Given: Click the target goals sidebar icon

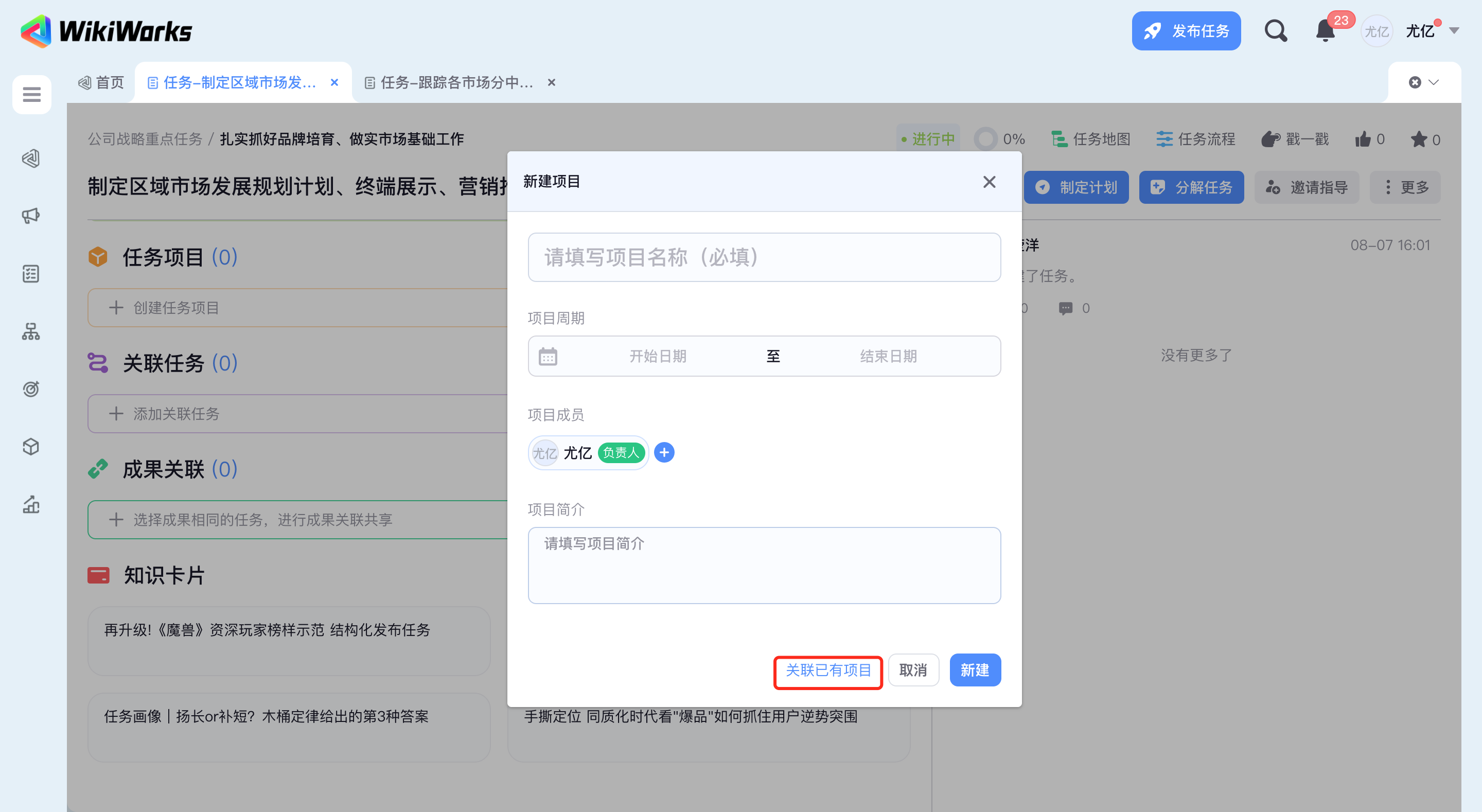Looking at the screenshot, I should (x=31, y=389).
